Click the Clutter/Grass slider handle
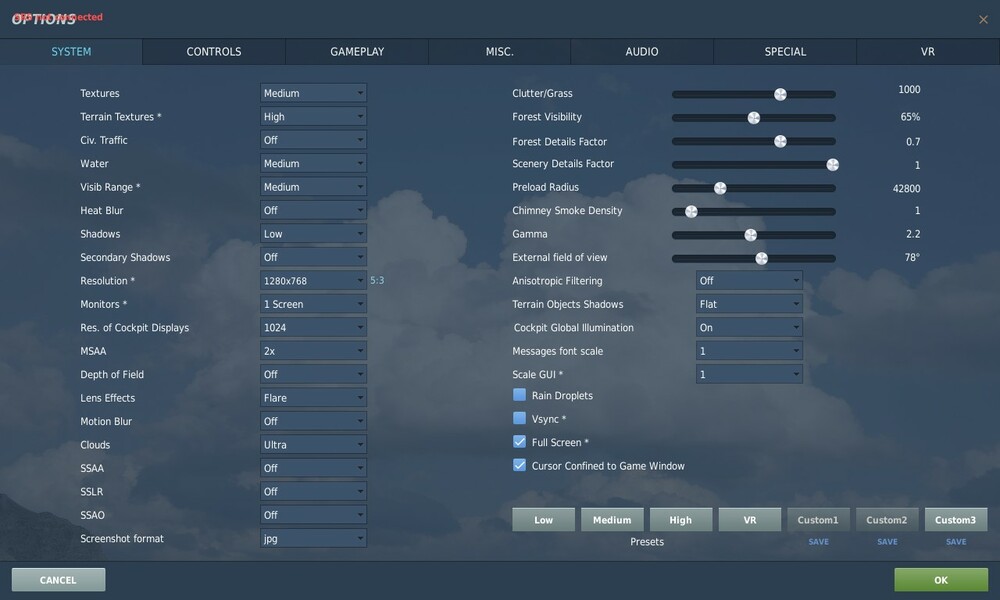The height and width of the screenshot is (600, 1000). click(x=780, y=94)
